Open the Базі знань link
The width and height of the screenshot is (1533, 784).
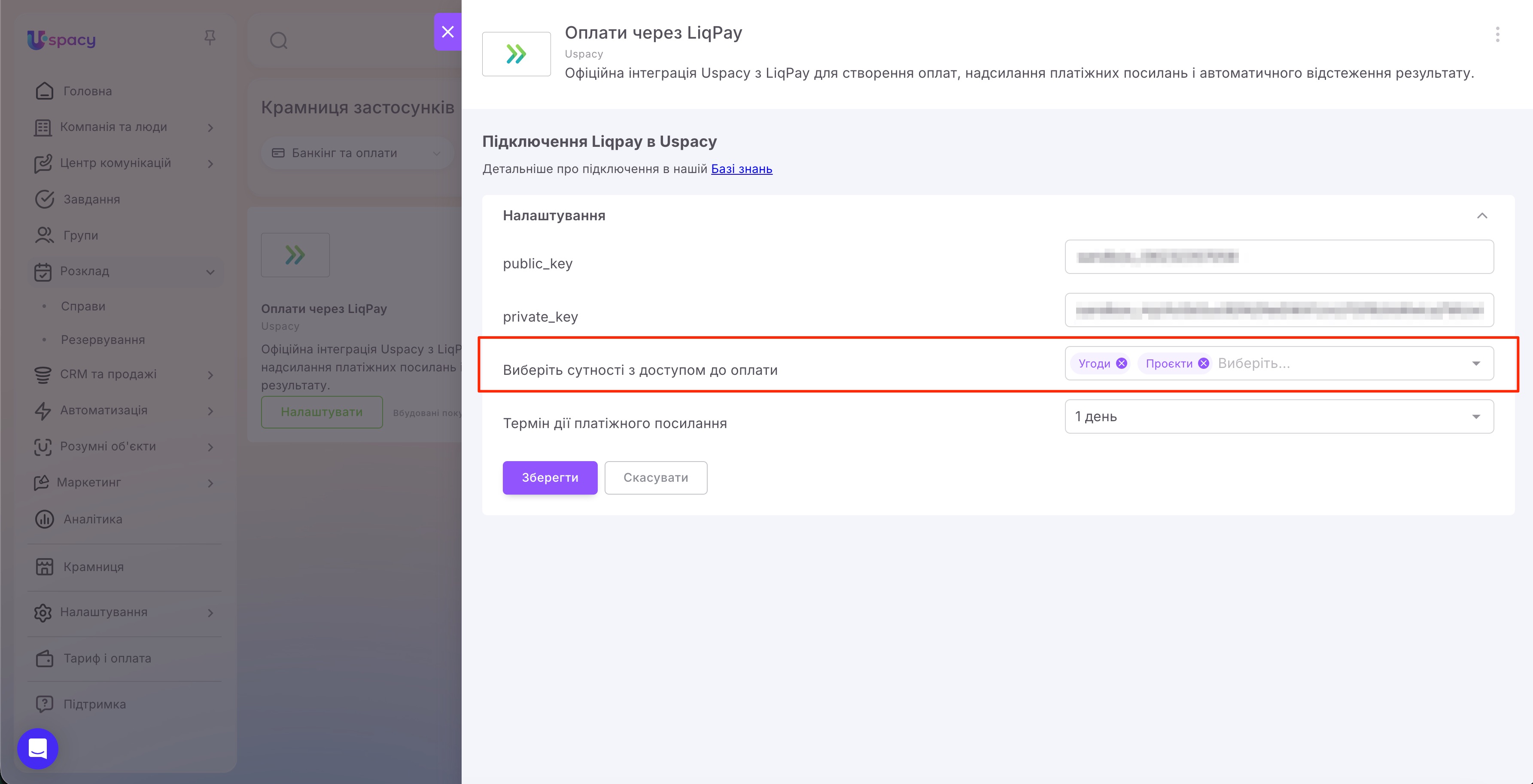(x=742, y=169)
